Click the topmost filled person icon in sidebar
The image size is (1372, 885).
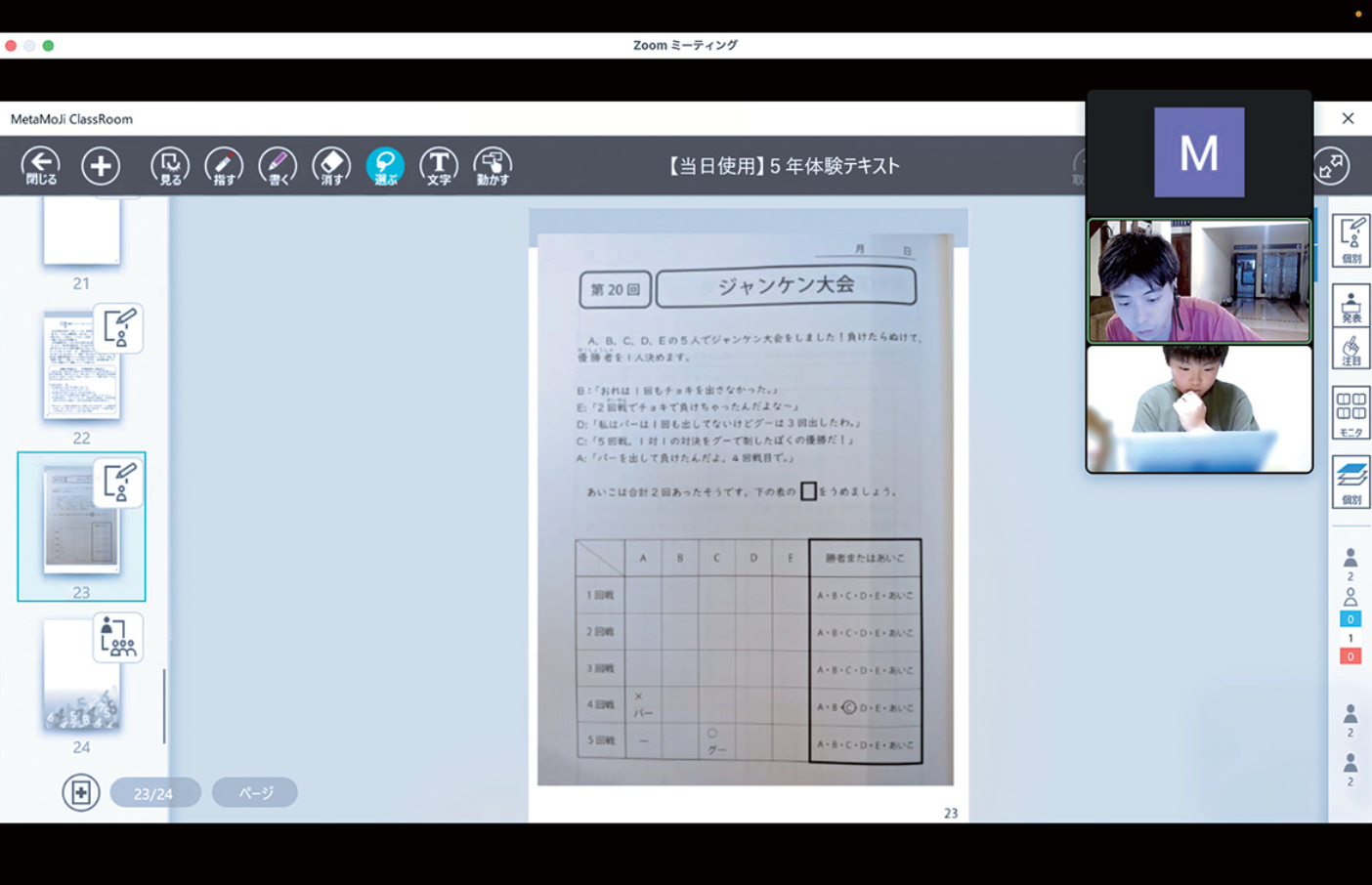1351,558
